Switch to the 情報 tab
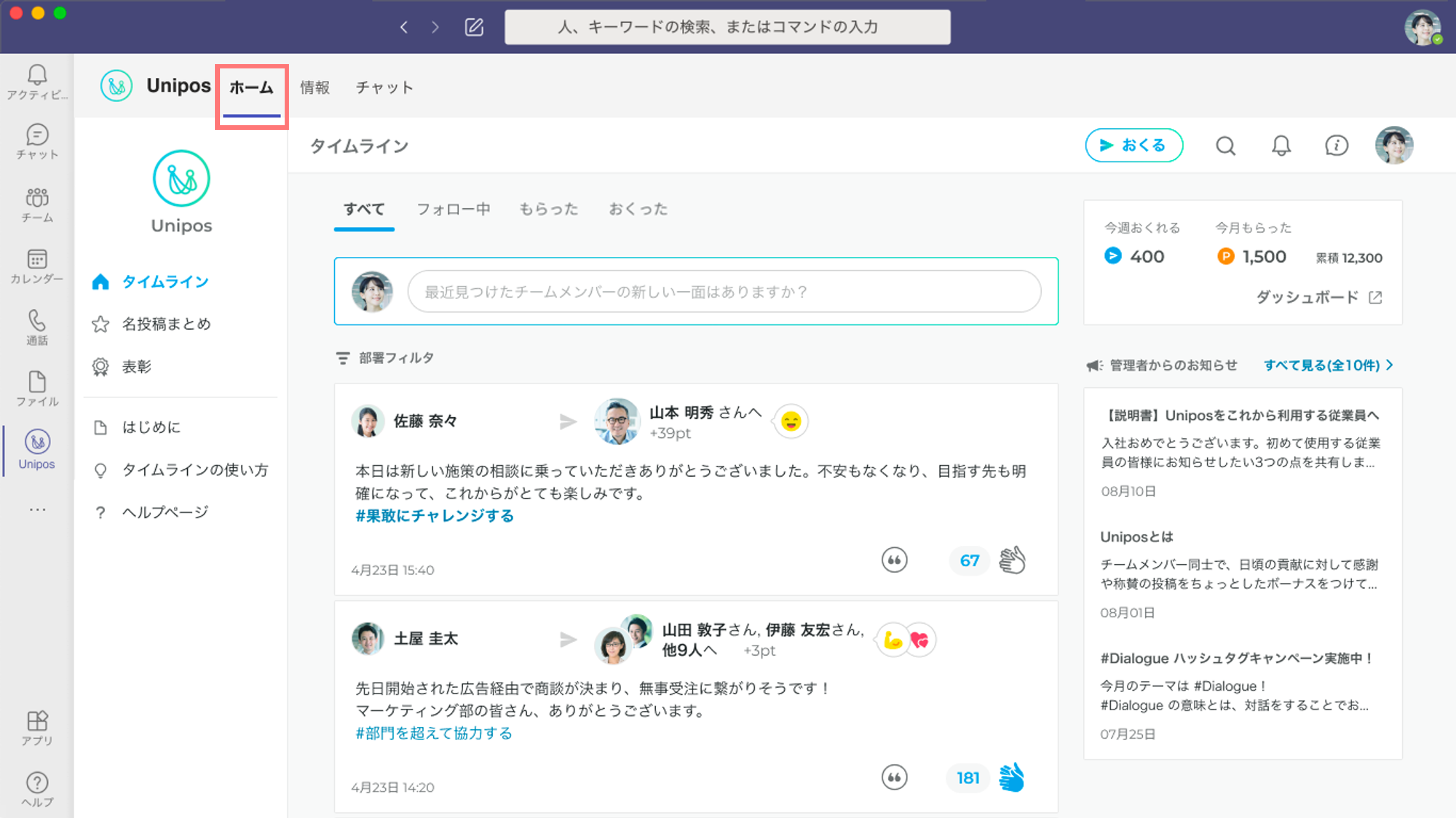Screen dimensions: 1456x818 (315, 88)
